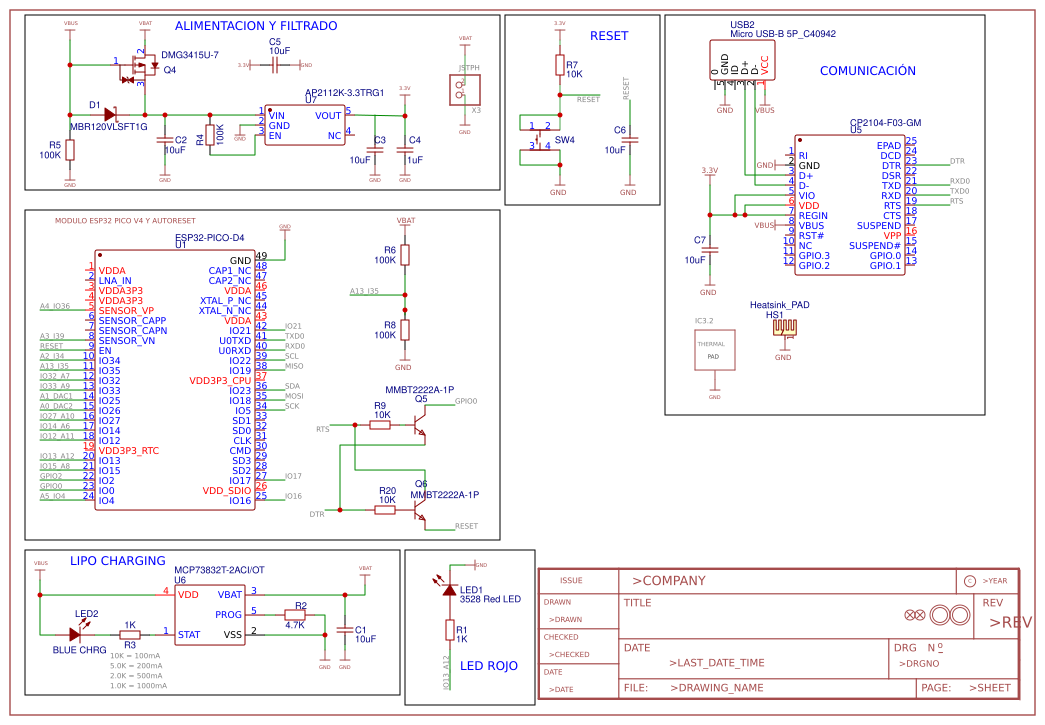This screenshot has width=1045, height=725.
Task: Select the R5 100K resistor symbol
Action: click(70, 150)
